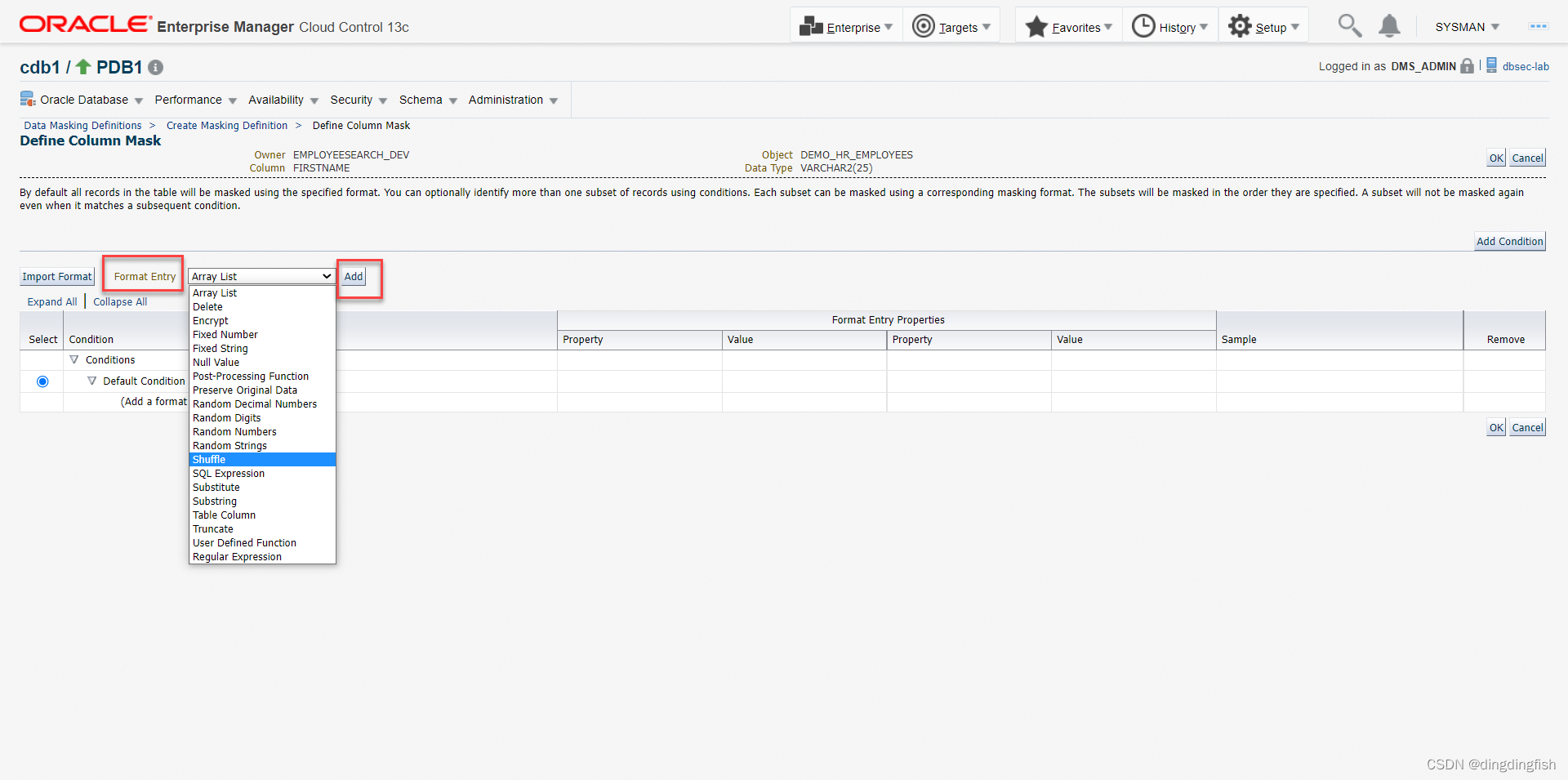Open the Format Entry combo box
1568x780 pixels.
tap(261, 277)
